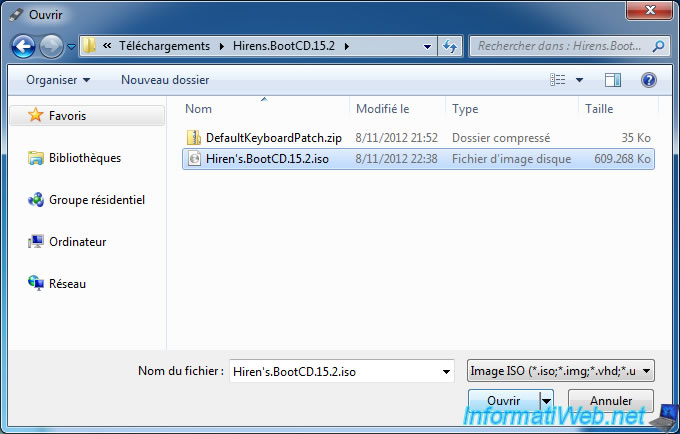Expand the arrow after Hirens.BootCD.15.2 breadcrumb
This screenshot has width=680, height=434.
[347, 46]
